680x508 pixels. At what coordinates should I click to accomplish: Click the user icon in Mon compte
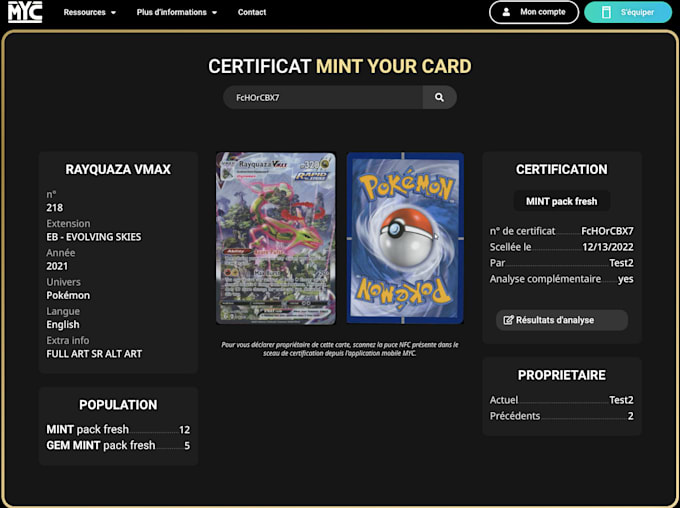click(506, 12)
